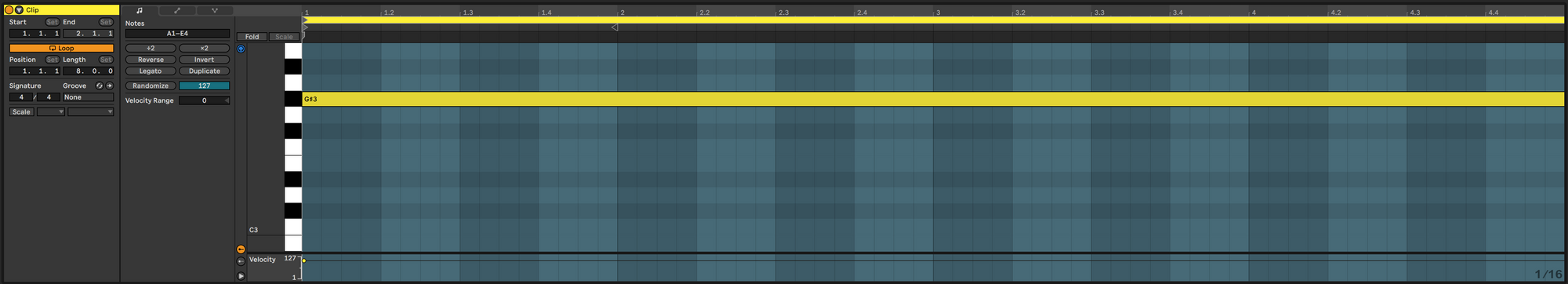This screenshot has width=1568, height=284.
Task: Halve note lengths with ÷2 button
Action: 151,48
